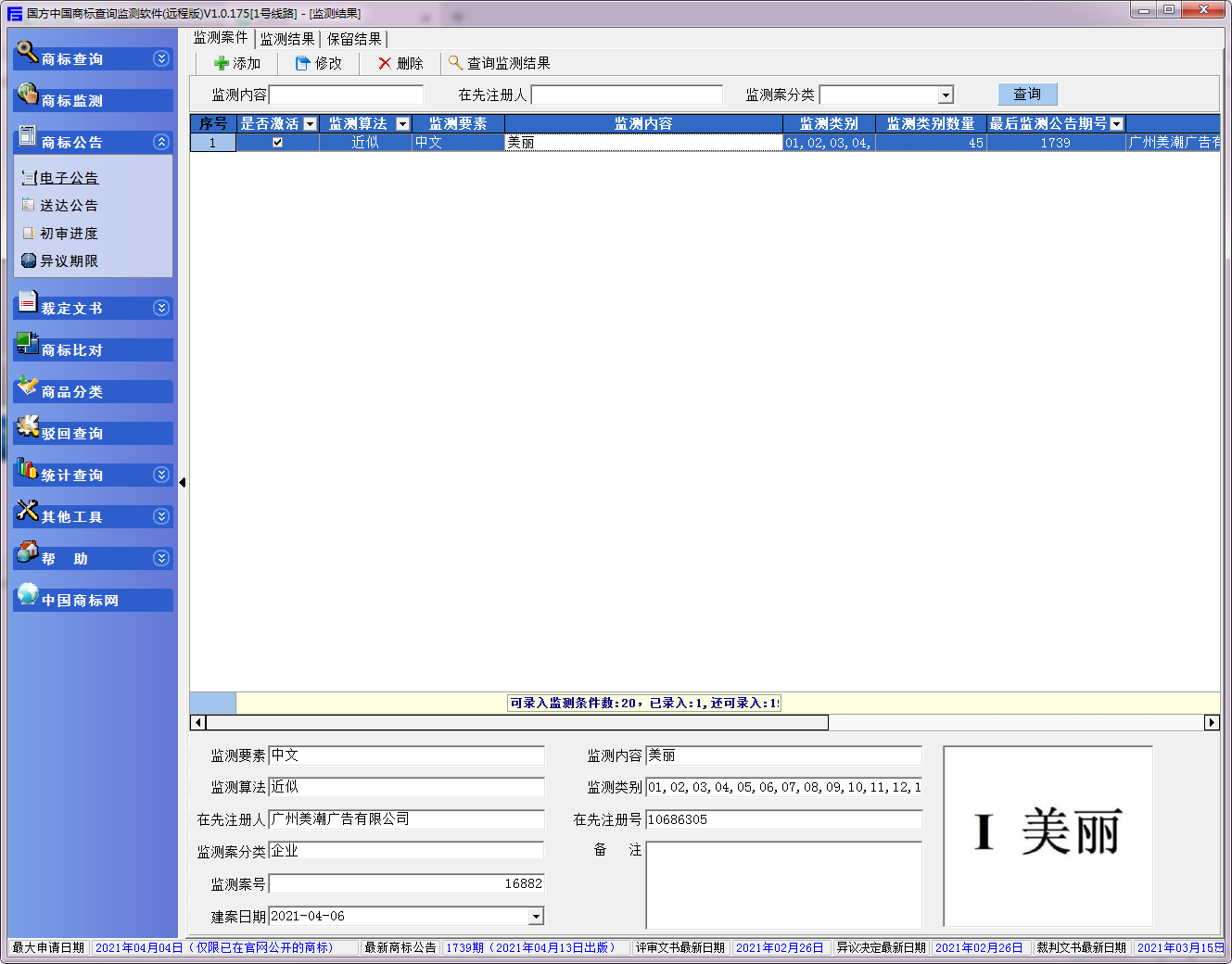Click the horizontal scrollbar right arrow
The width and height of the screenshot is (1232, 964).
pyautogui.click(x=1212, y=723)
